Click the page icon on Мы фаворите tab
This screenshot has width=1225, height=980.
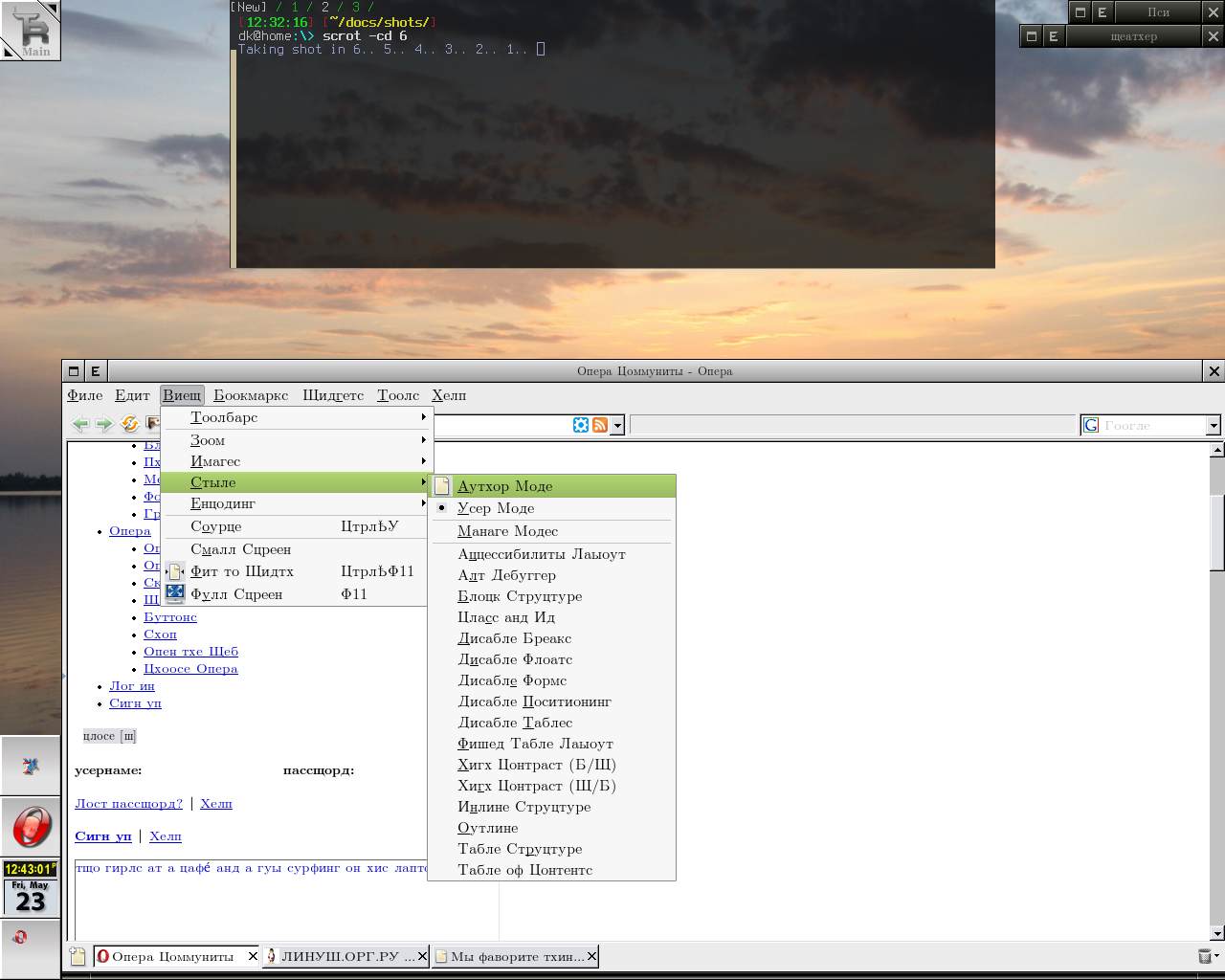441,956
